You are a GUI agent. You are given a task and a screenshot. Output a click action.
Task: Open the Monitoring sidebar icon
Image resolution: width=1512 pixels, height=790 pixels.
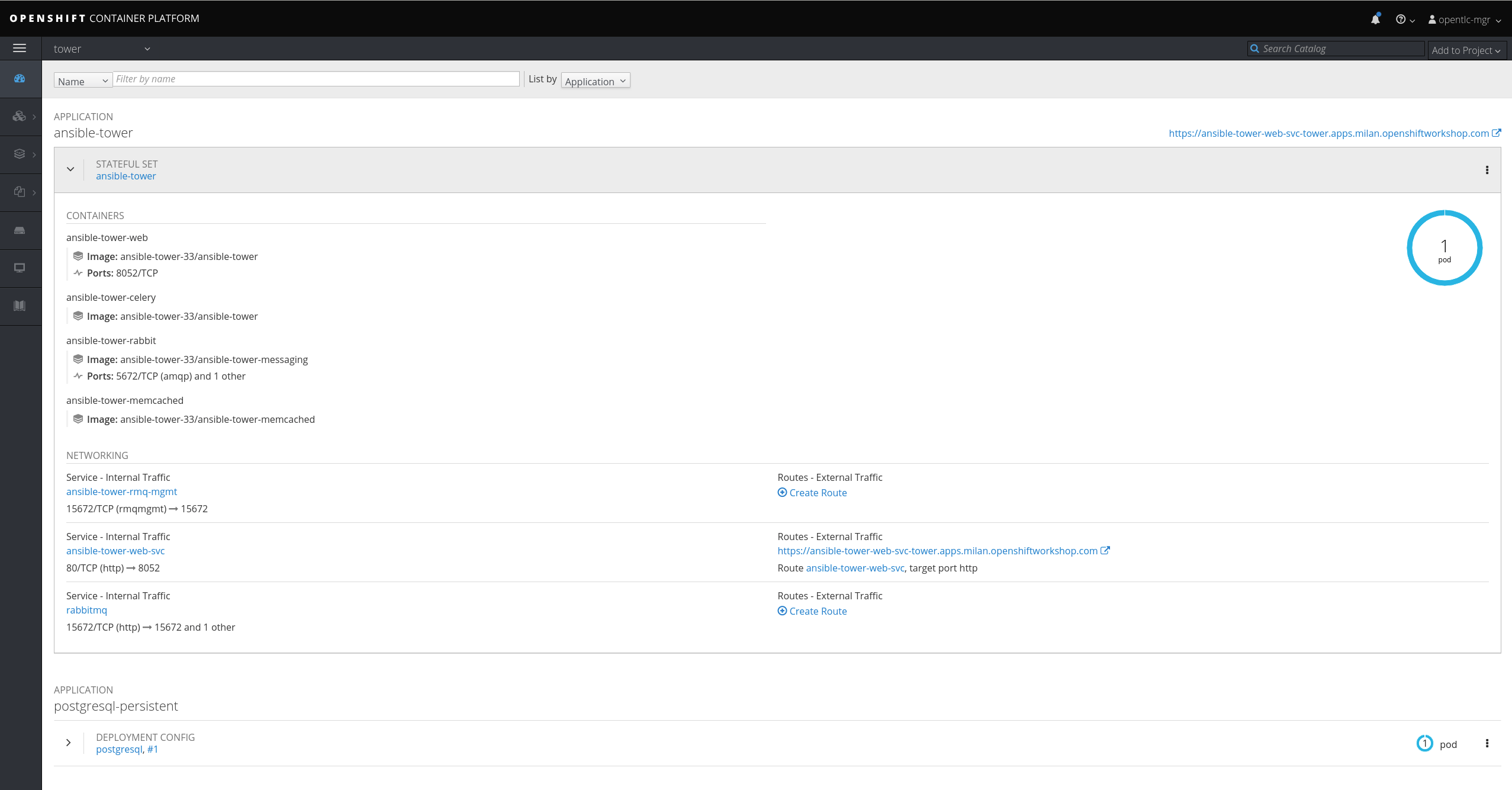point(20,268)
